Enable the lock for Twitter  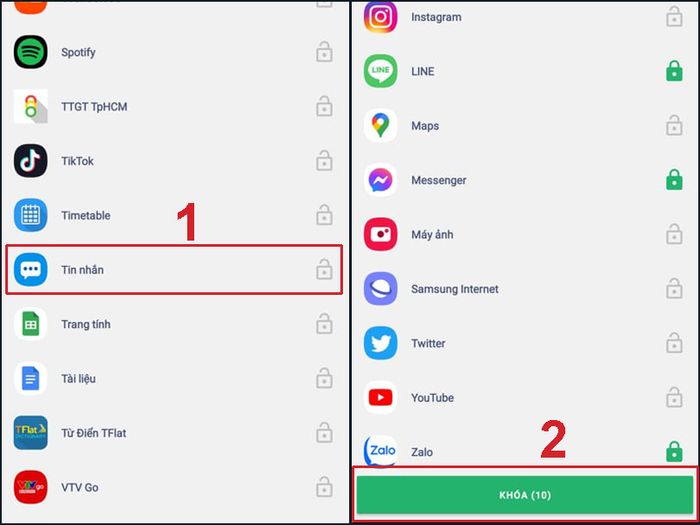click(674, 343)
